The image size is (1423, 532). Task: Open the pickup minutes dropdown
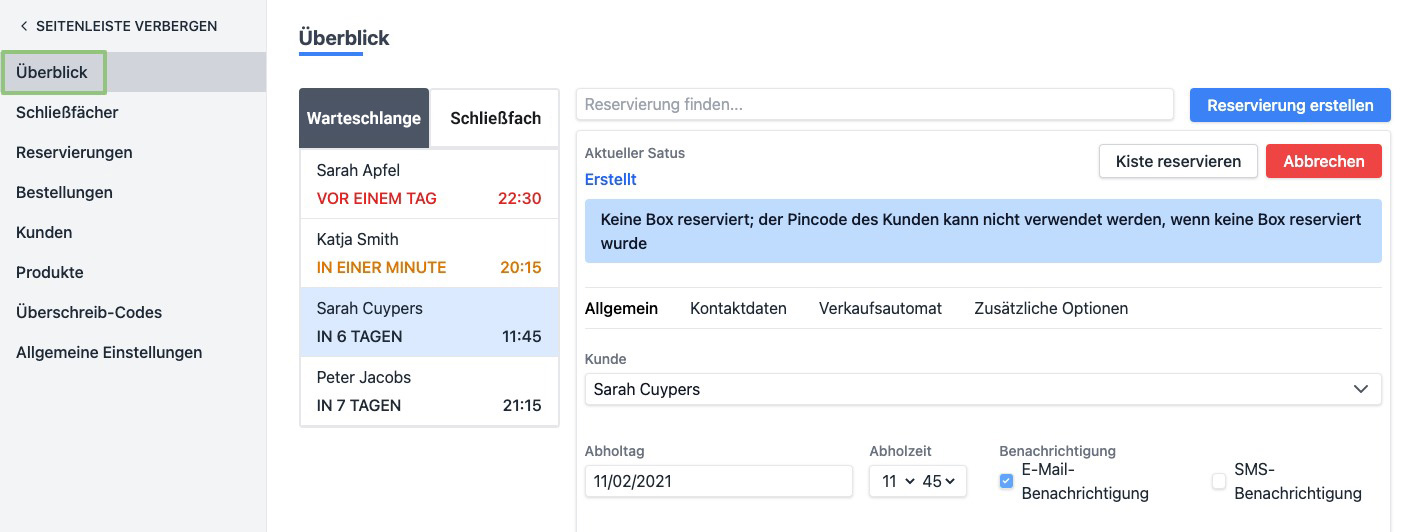939,481
